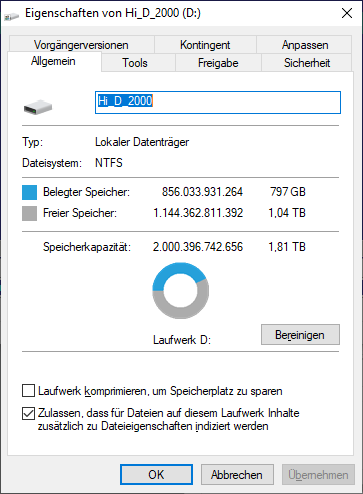Image resolution: width=363 pixels, height=494 pixels.
Task: Click the Belegter Speicher label
Action: (86, 192)
